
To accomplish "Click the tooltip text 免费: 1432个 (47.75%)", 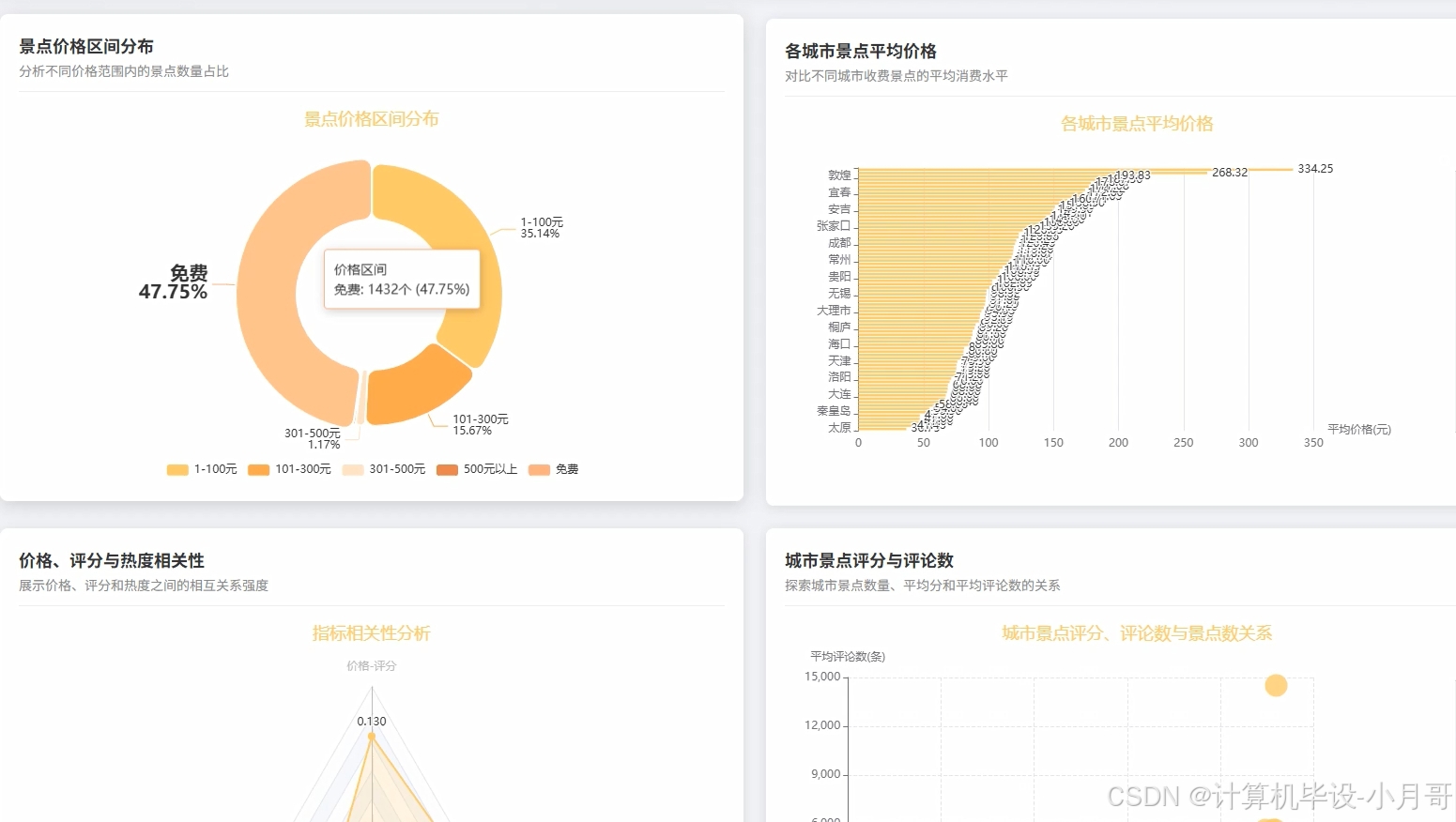I will (402, 289).
